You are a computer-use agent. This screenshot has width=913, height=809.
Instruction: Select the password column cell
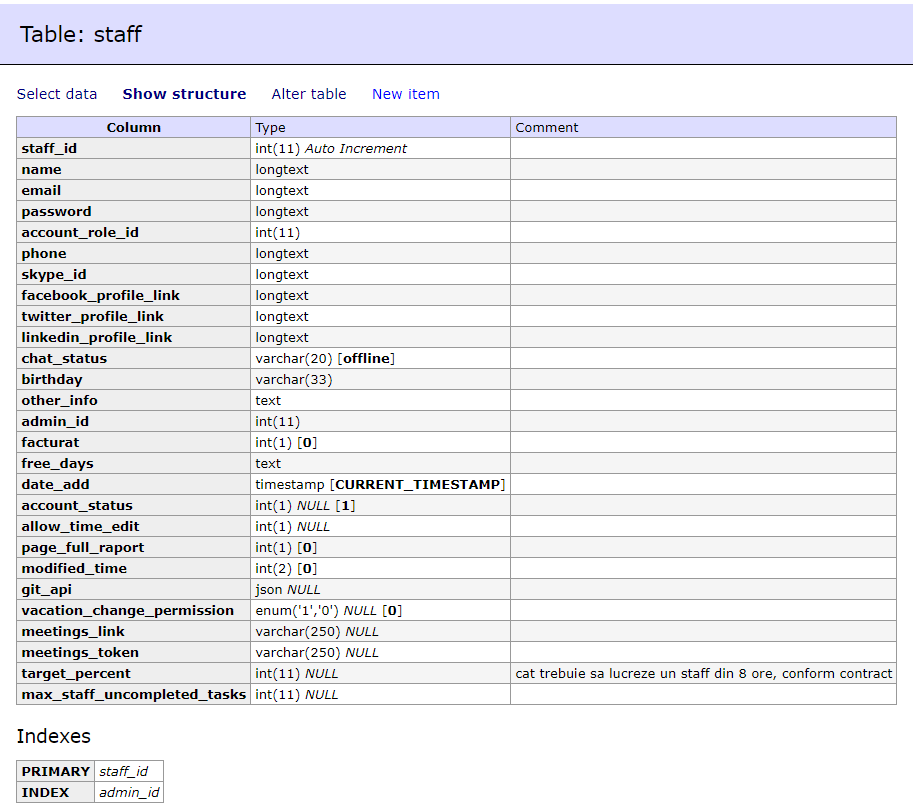133,211
